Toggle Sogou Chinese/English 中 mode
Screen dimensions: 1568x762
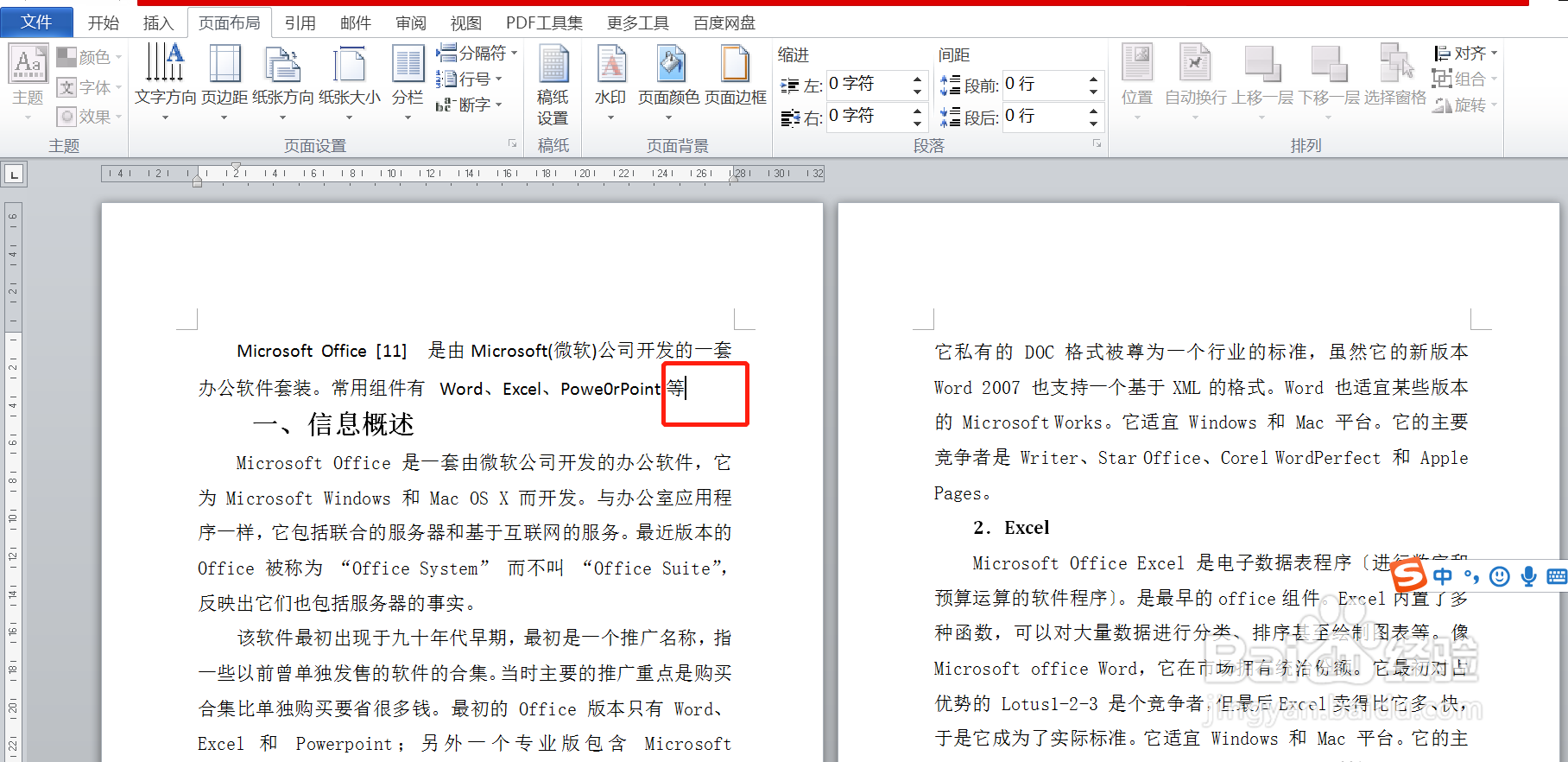[x=1443, y=576]
